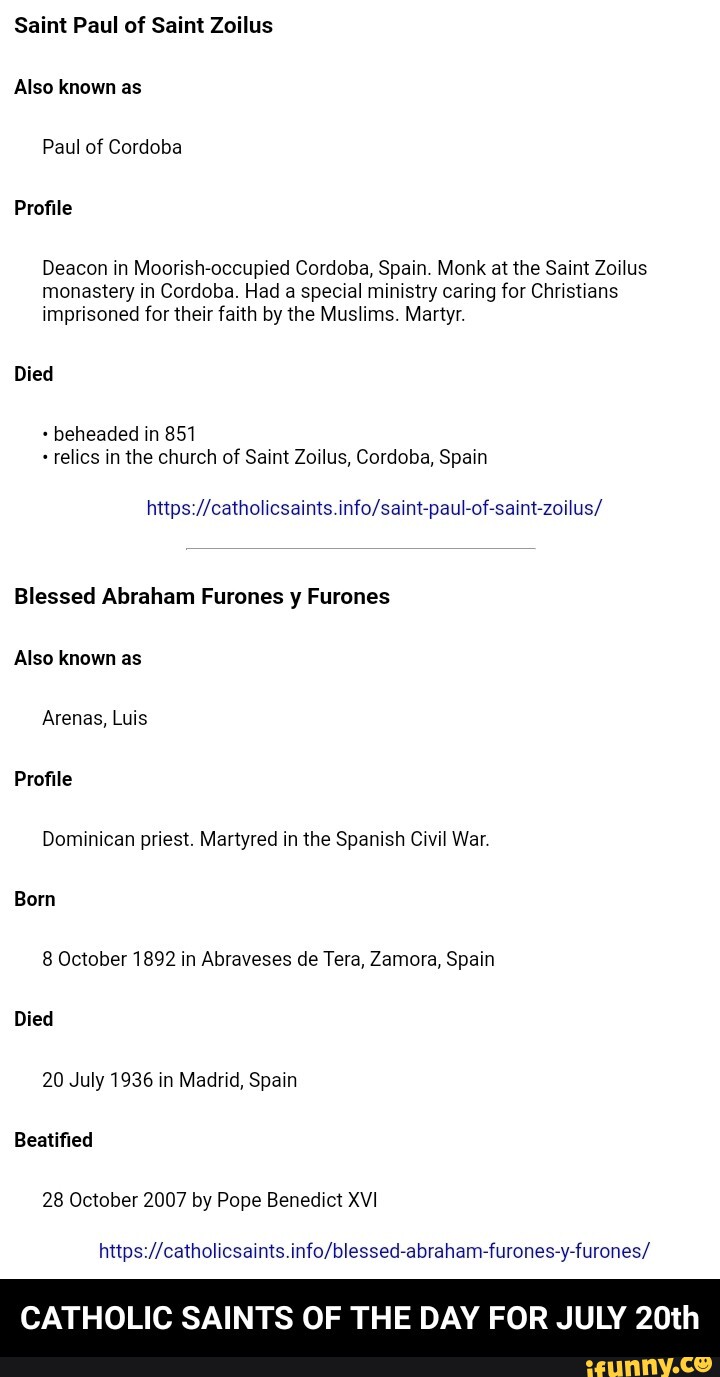Click the horizontal divider between saints
This screenshot has width=720, height=1377.
point(360,548)
